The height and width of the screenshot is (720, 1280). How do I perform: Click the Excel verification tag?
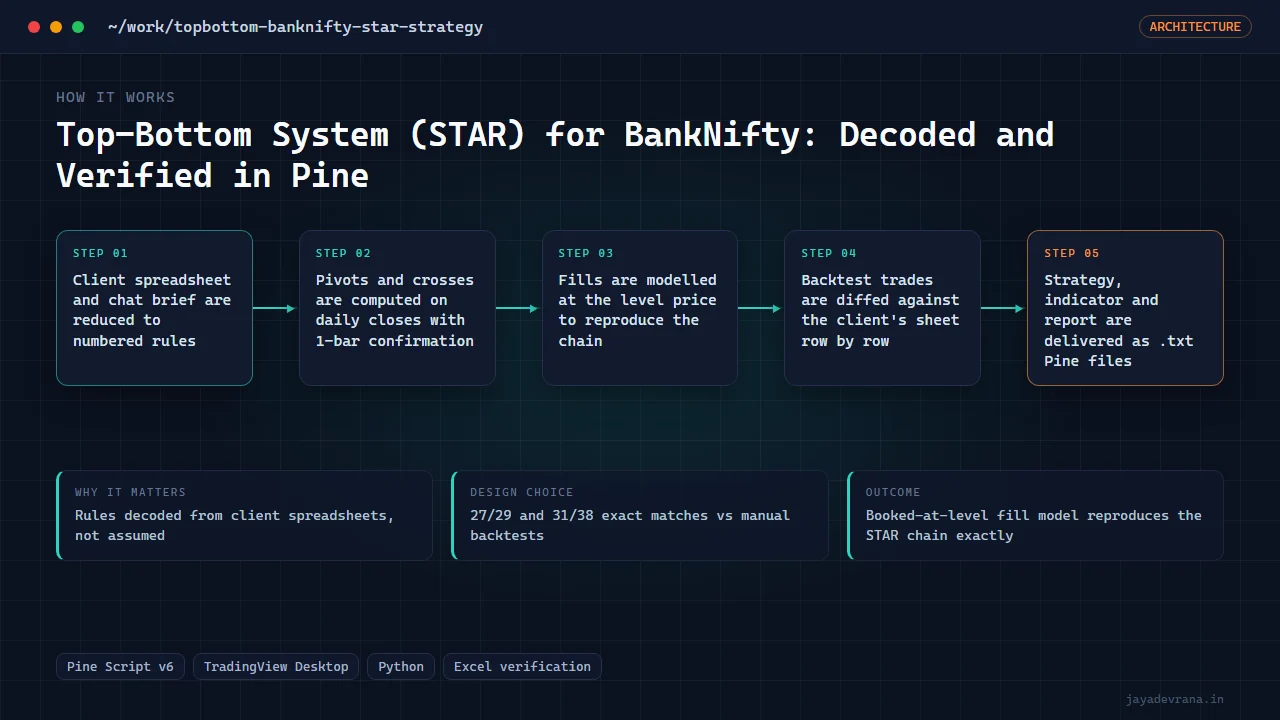click(x=522, y=666)
